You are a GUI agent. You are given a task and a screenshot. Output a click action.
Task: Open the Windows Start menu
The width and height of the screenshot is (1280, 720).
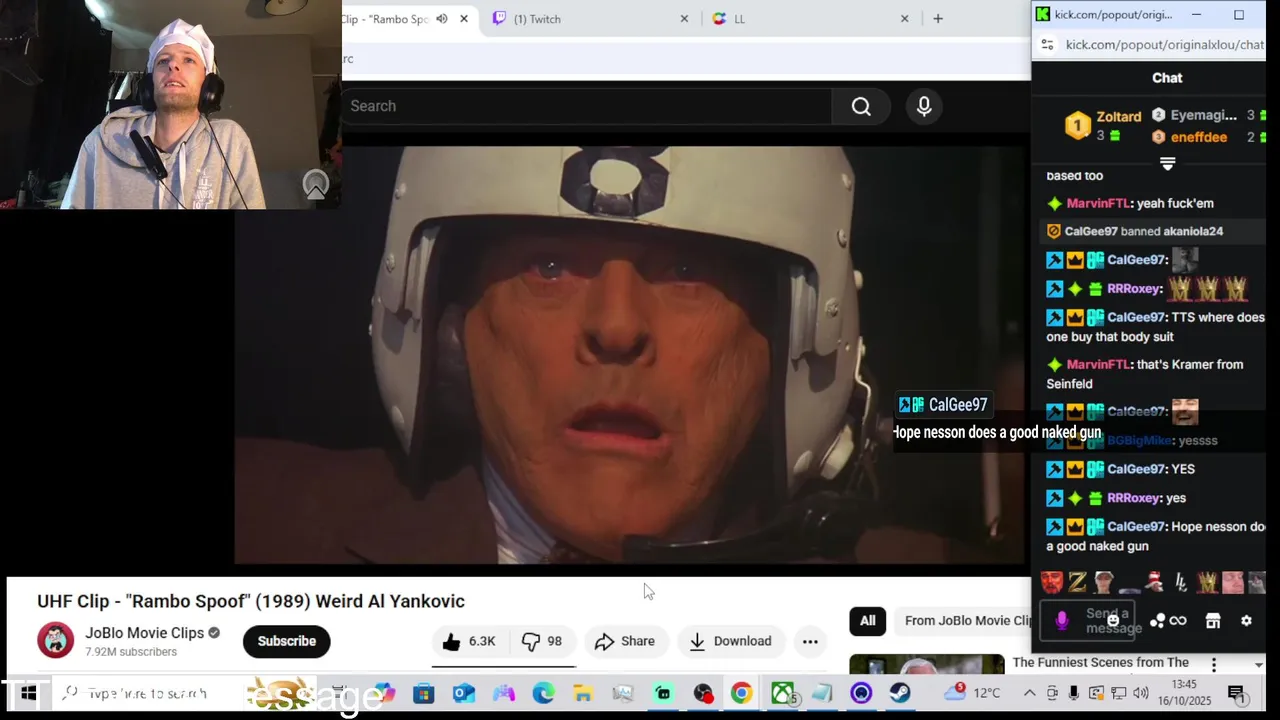27,693
